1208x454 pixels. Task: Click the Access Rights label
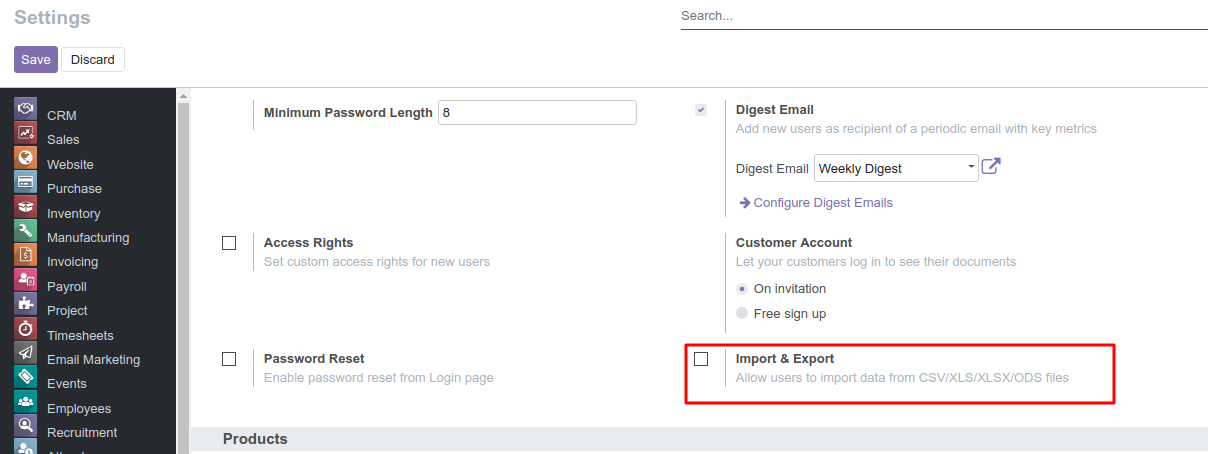coord(309,243)
